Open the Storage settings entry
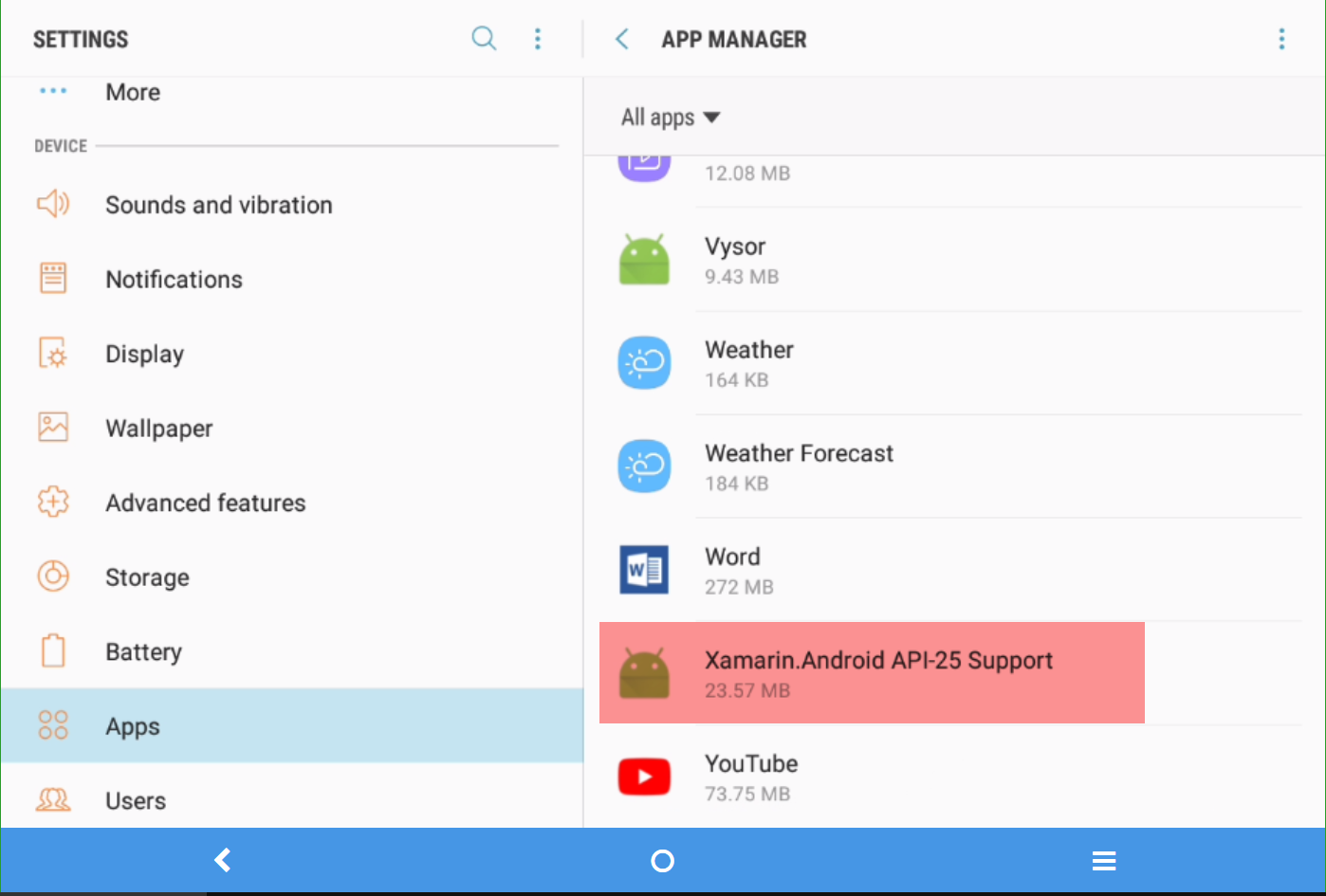The width and height of the screenshot is (1326, 896). point(292,576)
